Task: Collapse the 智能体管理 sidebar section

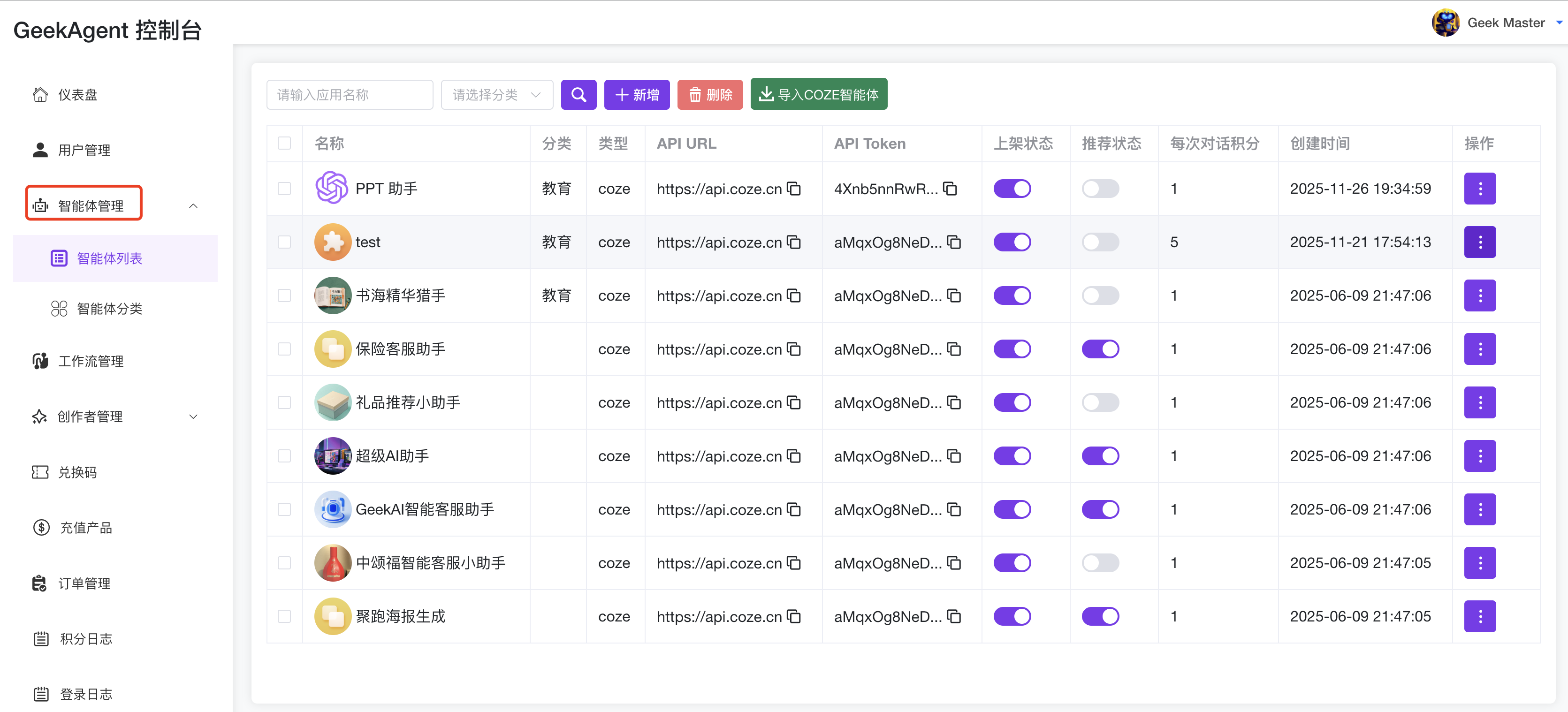Action: 194,206
